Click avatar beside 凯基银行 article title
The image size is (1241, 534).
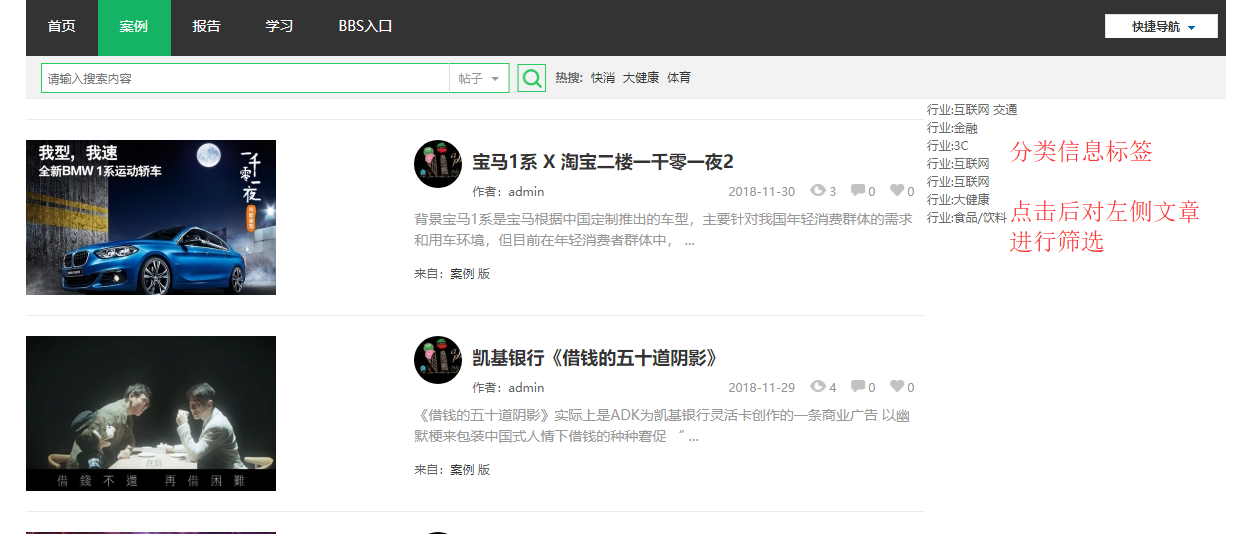point(438,360)
